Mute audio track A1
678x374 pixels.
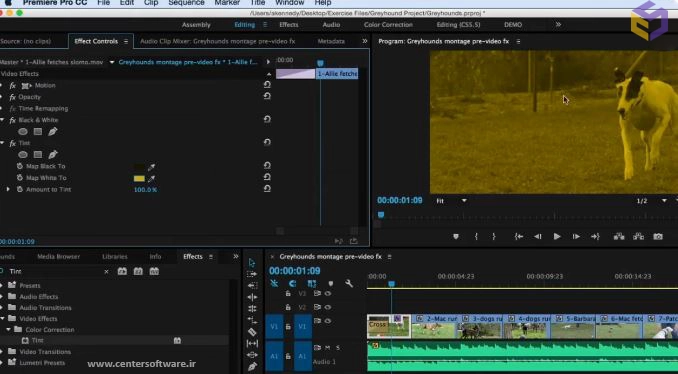coord(328,348)
